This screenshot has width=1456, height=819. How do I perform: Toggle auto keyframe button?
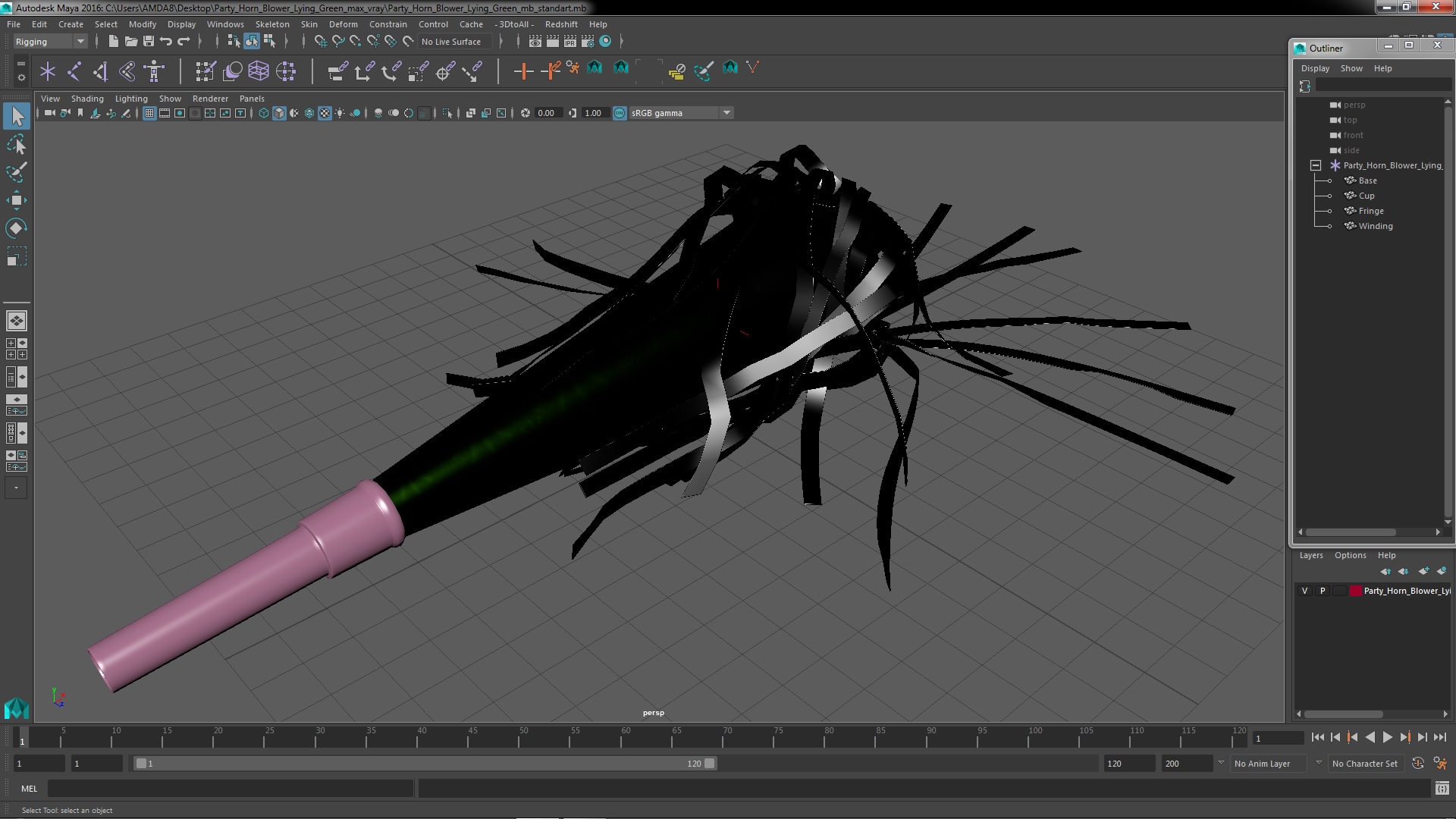pyautogui.click(x=1418, y=764)
